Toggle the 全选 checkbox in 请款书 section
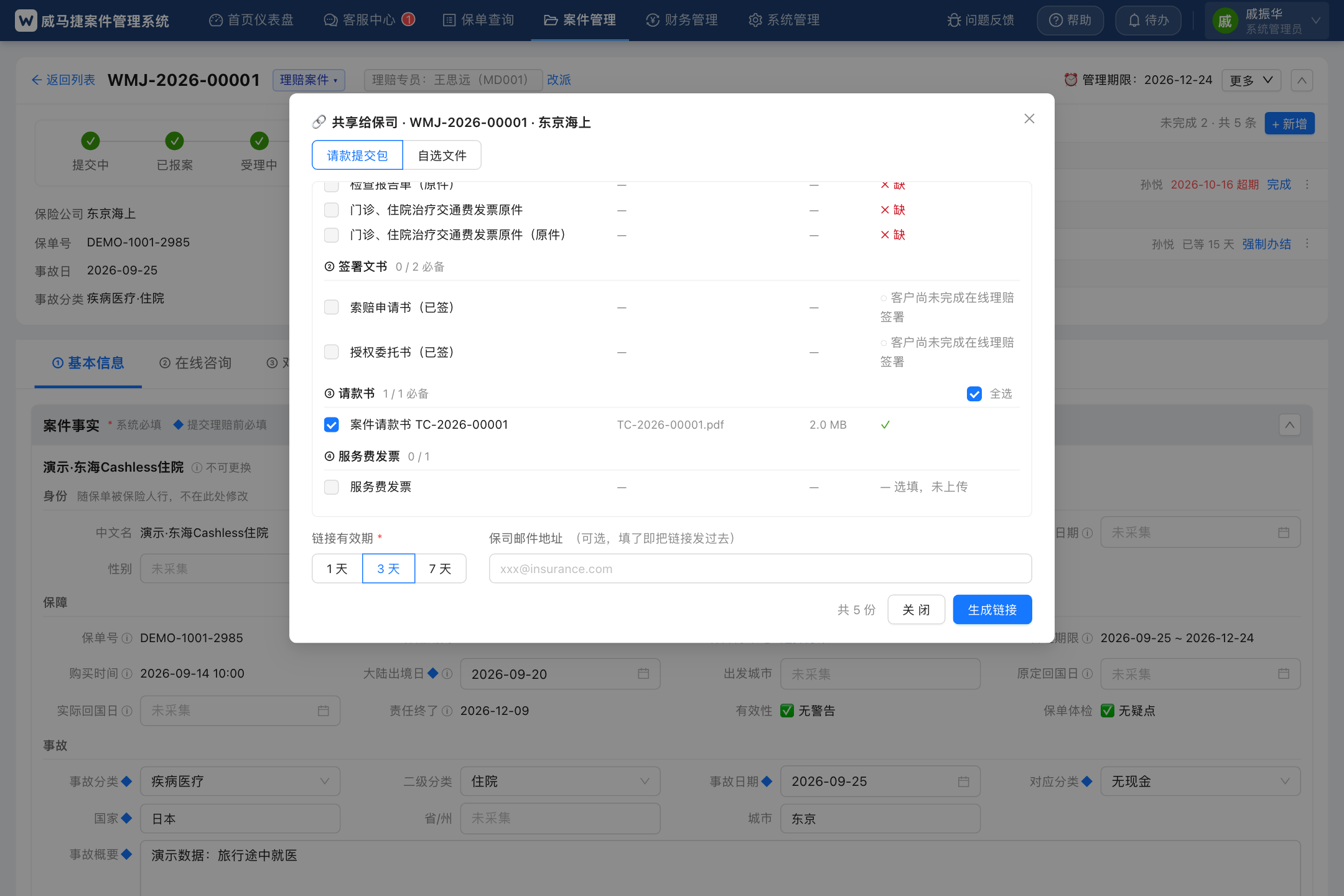Screen dimensions: 1344x896 (974, 394)
